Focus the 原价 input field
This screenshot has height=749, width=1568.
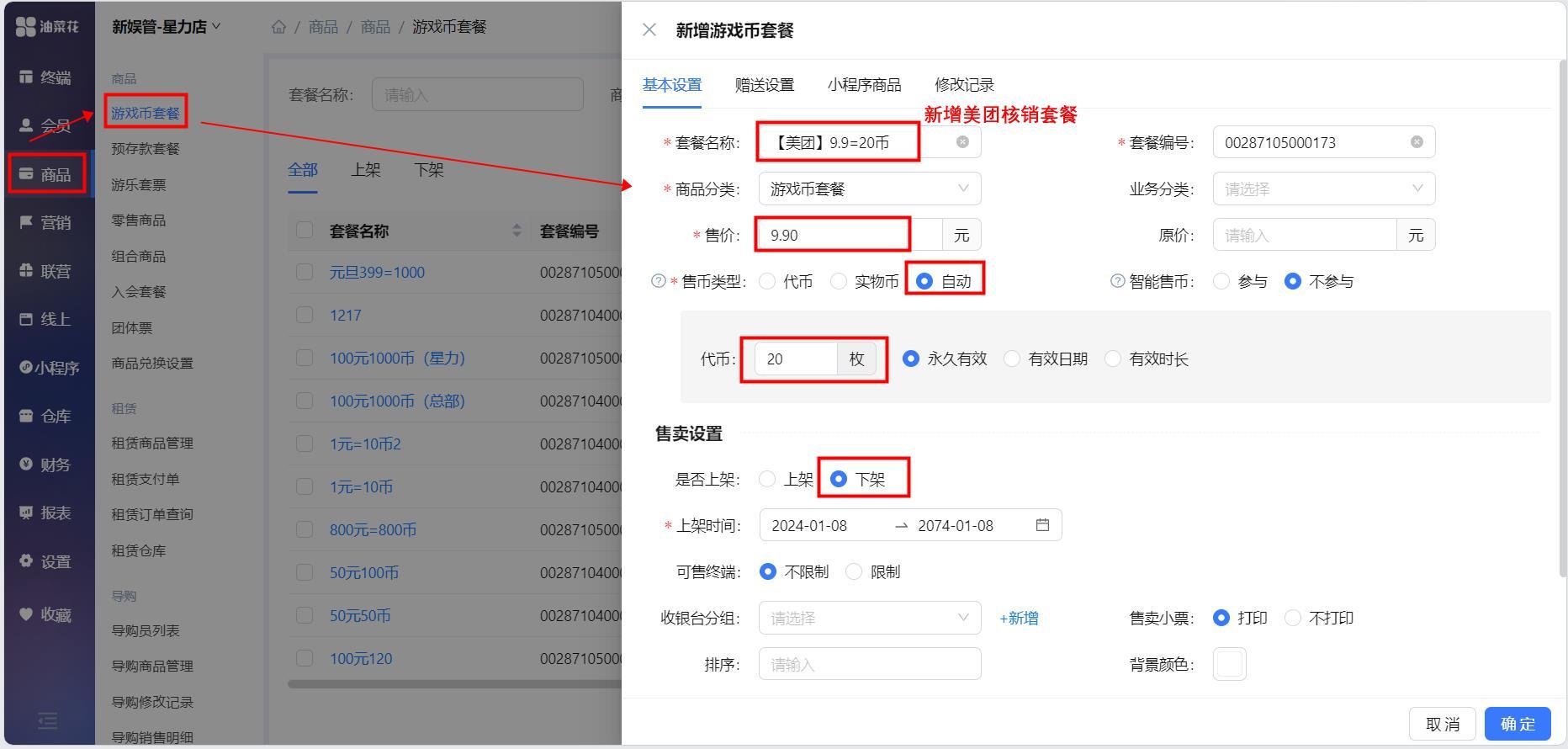[x=1305, y=235]
